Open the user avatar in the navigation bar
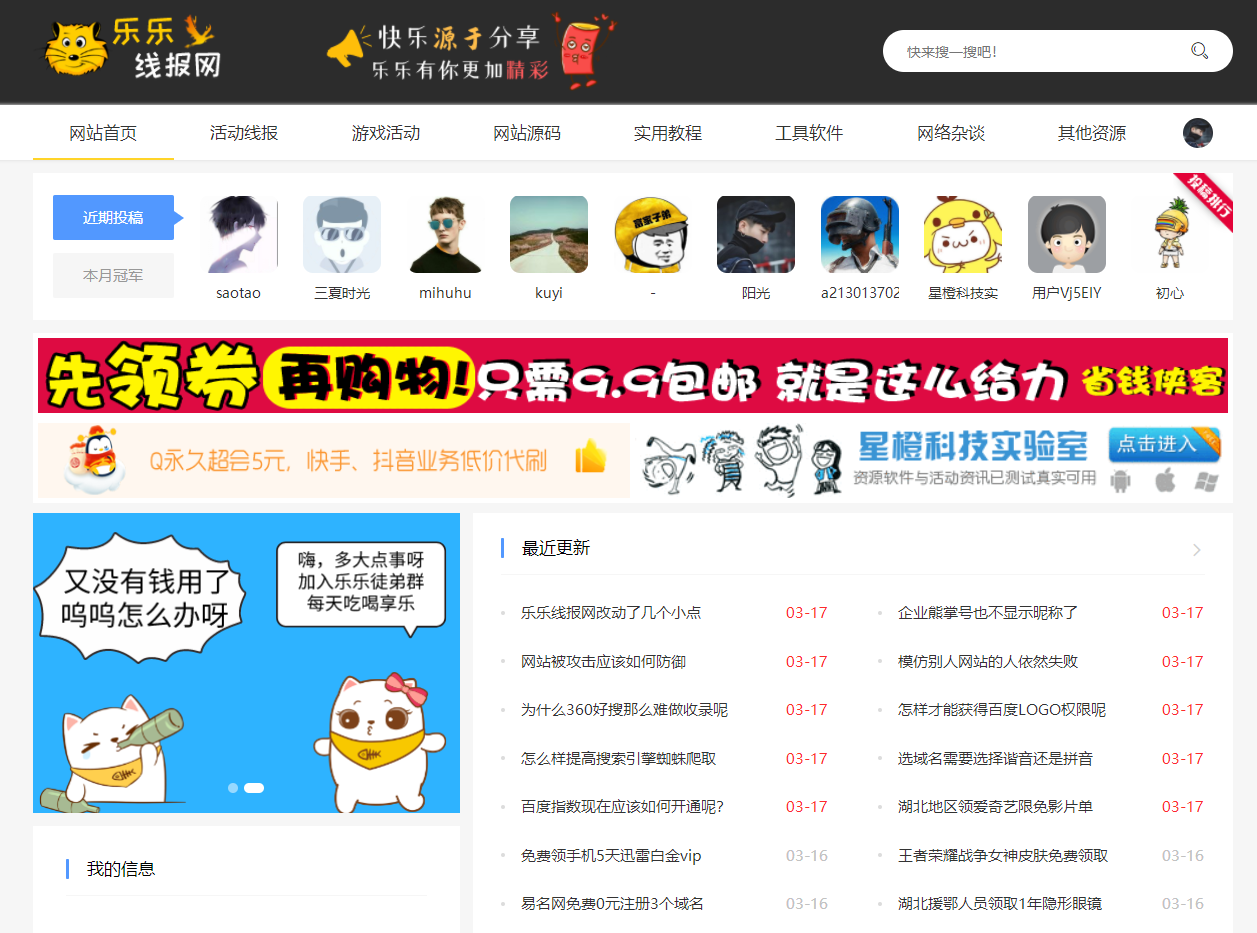The width and height of the screenshot is (1257, 933). (x=1196, y=132)
